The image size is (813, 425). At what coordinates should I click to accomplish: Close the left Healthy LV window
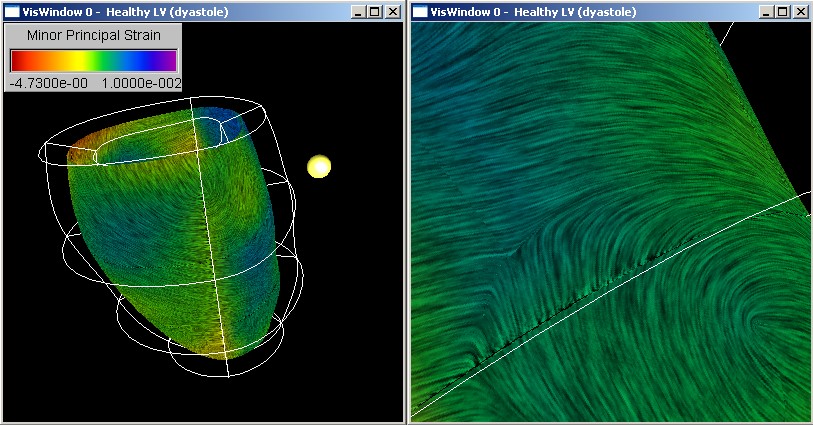click(393, 11)
